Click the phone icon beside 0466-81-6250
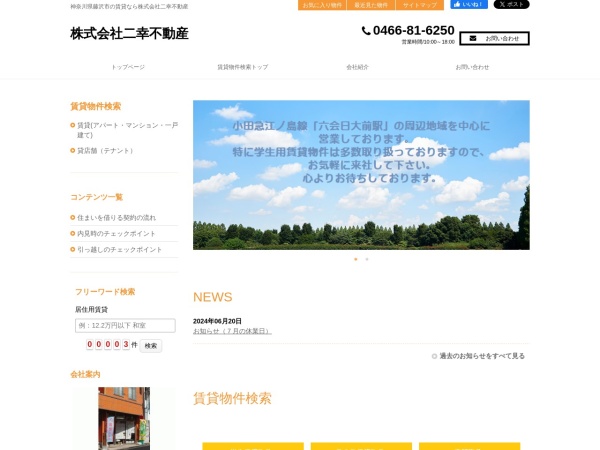 click(366, 31)
